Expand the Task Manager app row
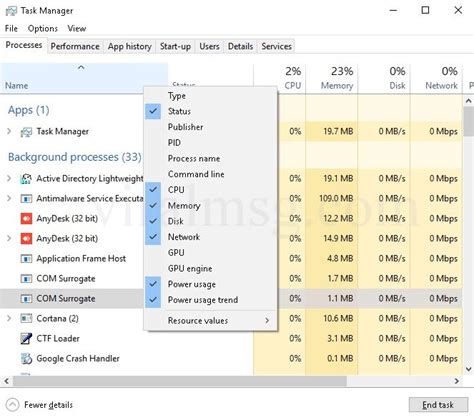This screenshot has height=420, width=474. coord(9,132)
